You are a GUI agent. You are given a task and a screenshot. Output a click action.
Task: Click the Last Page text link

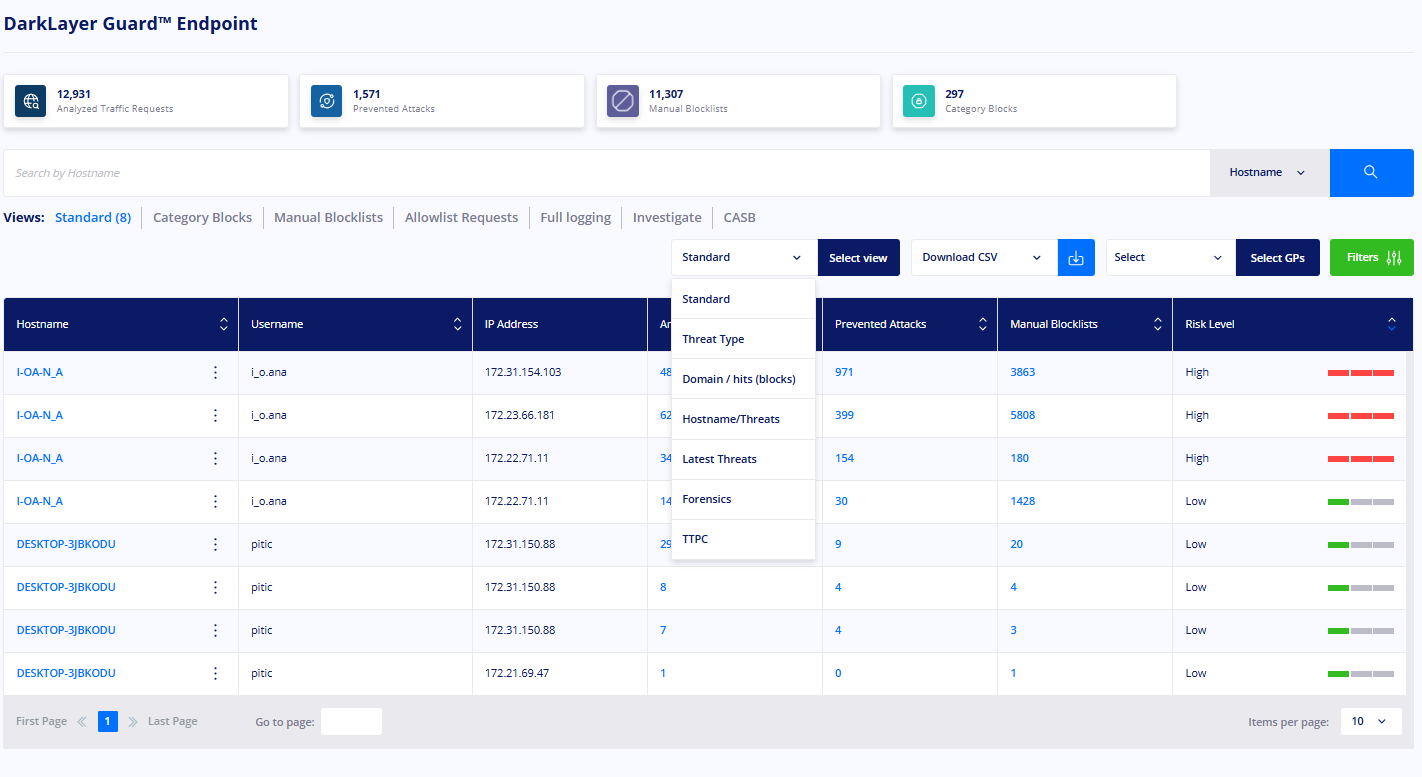click(173, 722)
